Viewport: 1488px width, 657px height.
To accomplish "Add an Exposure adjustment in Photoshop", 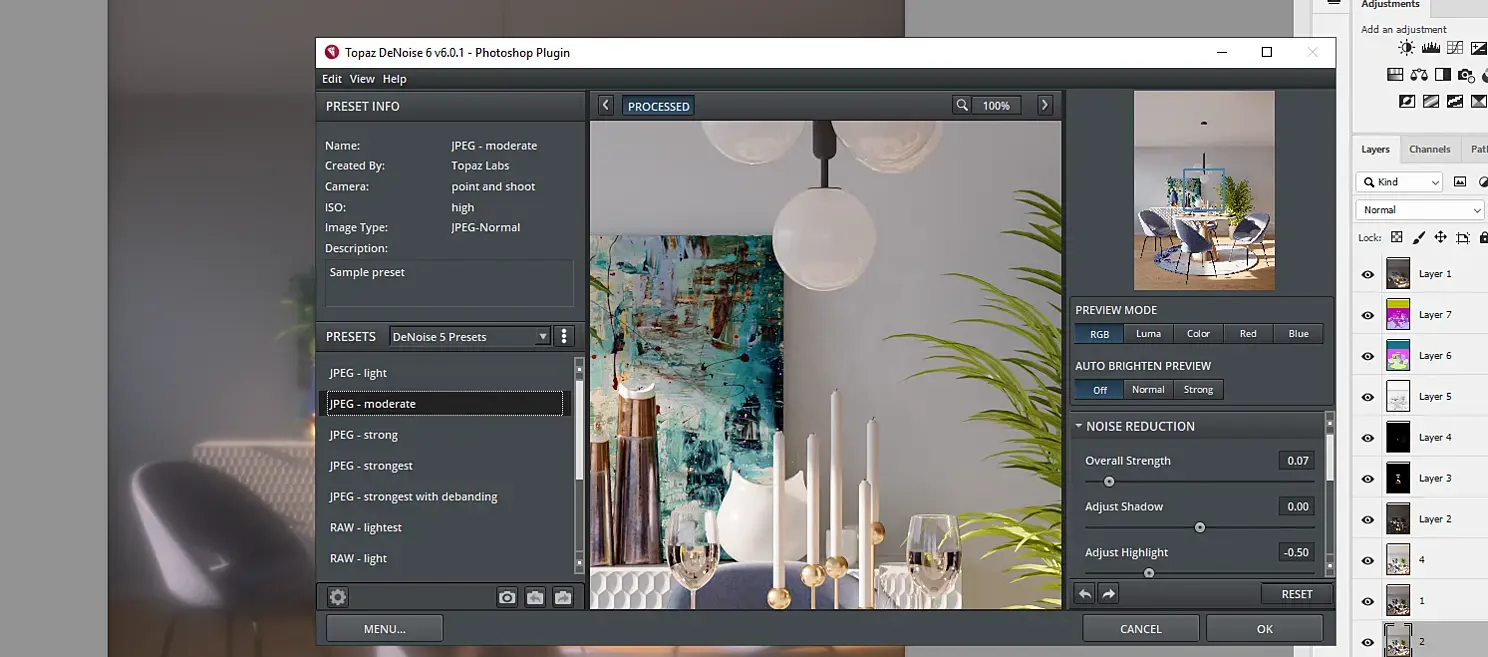I will pyautogui.click(x=1479, y=48).
